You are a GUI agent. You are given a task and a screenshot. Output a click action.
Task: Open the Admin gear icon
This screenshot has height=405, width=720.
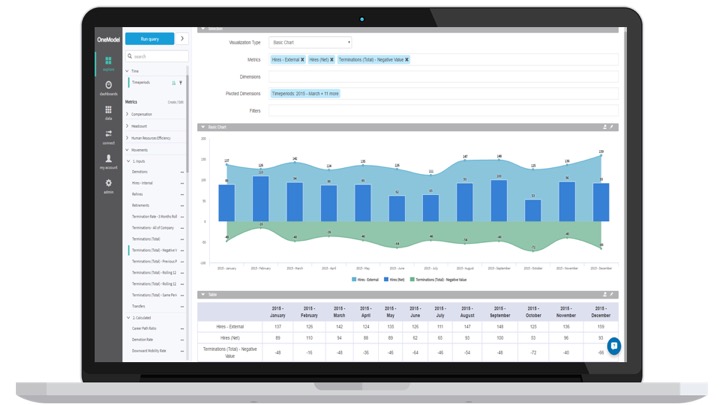108,185
